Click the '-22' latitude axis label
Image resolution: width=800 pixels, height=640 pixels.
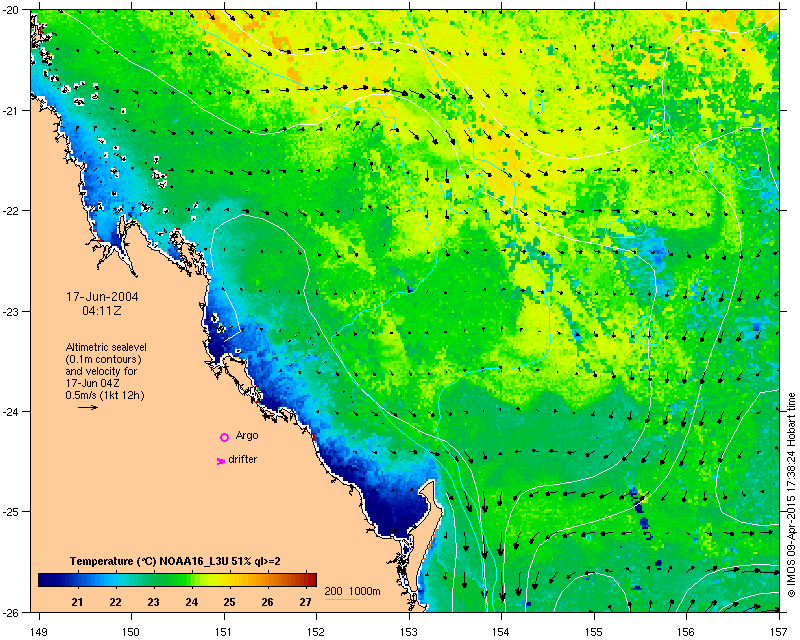coord(10,211)
